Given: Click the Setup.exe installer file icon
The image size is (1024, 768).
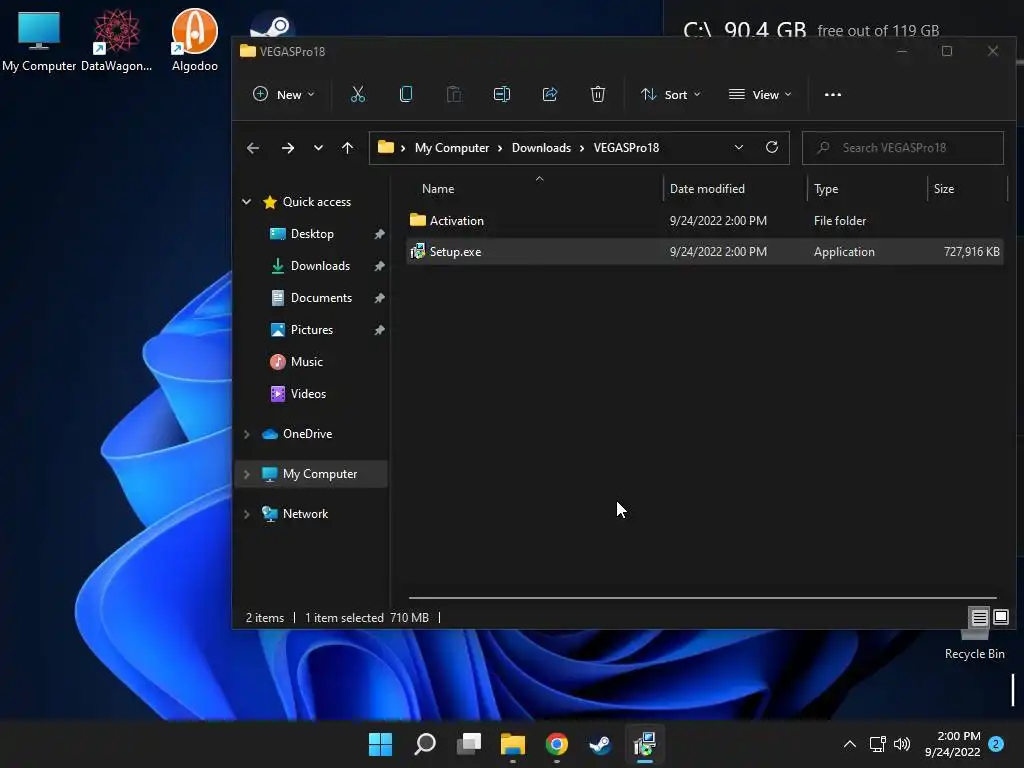Looking at the screenshot, I should tap(418, 251).
